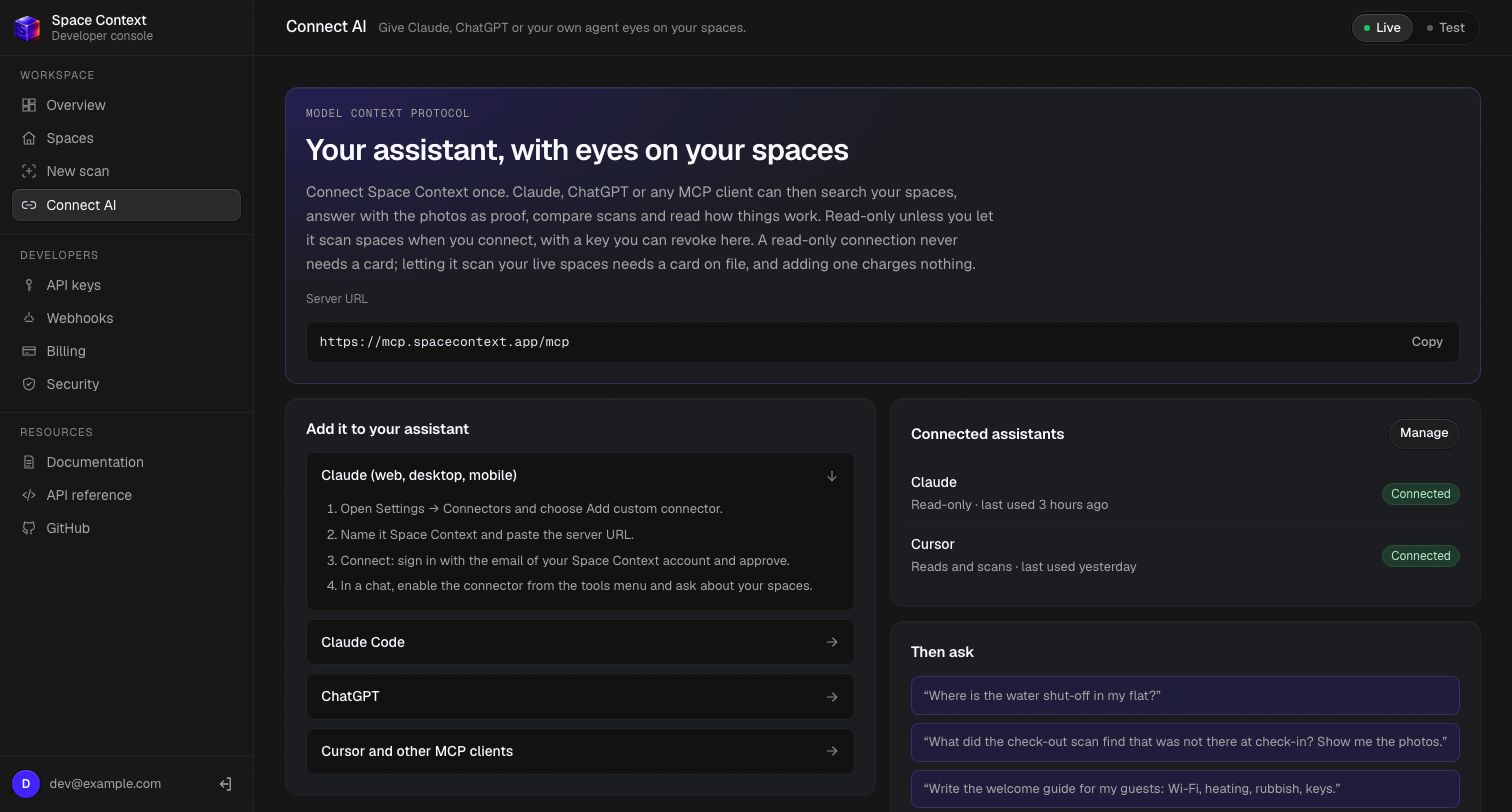Click Connected badge for Cursor
This screenshot has width=1512, height=812.
click(1420, 556)
